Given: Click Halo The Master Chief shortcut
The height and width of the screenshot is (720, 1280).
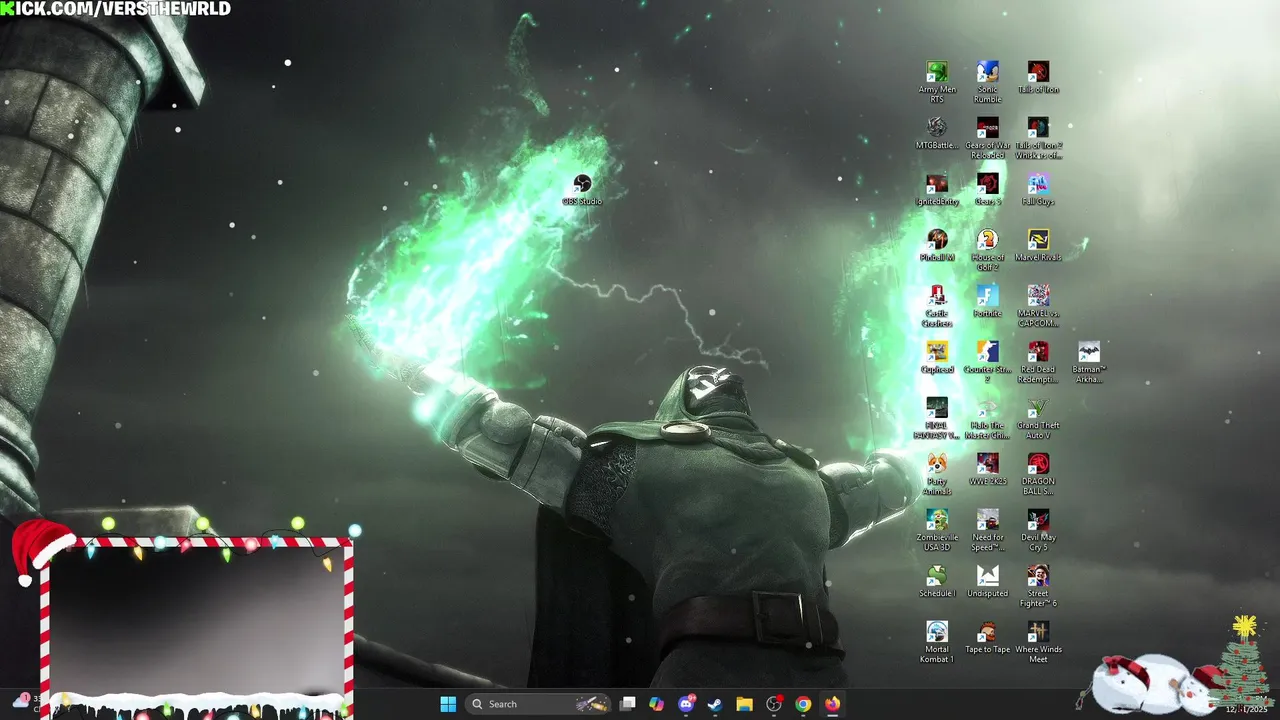Looking at the screenshot, I should (987, 418).
